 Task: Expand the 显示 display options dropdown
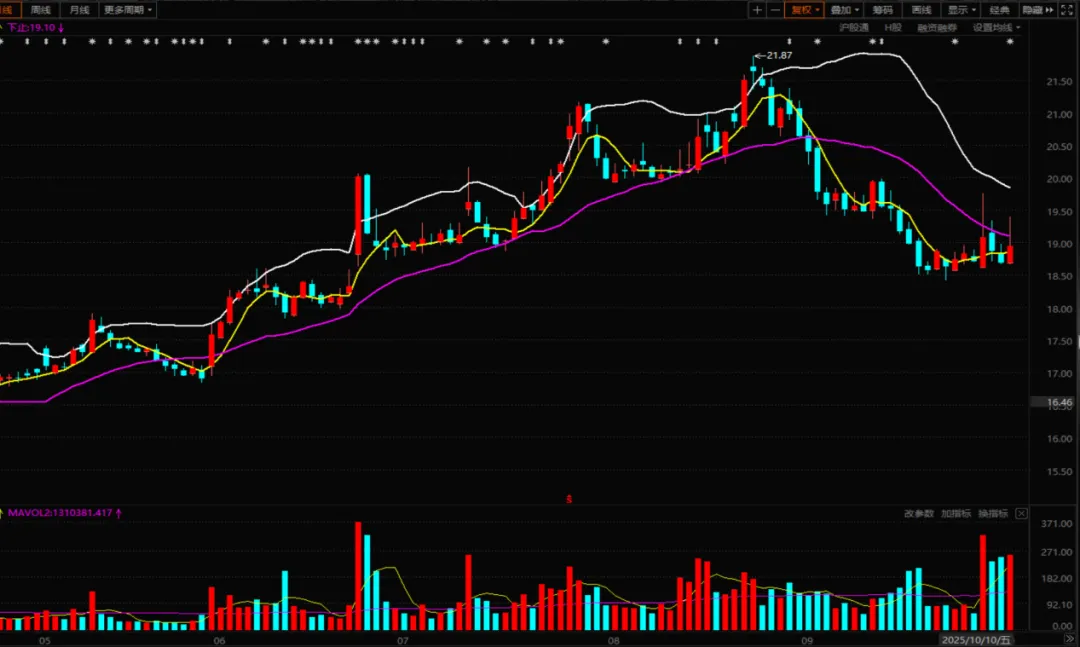[x=962, y=10]
